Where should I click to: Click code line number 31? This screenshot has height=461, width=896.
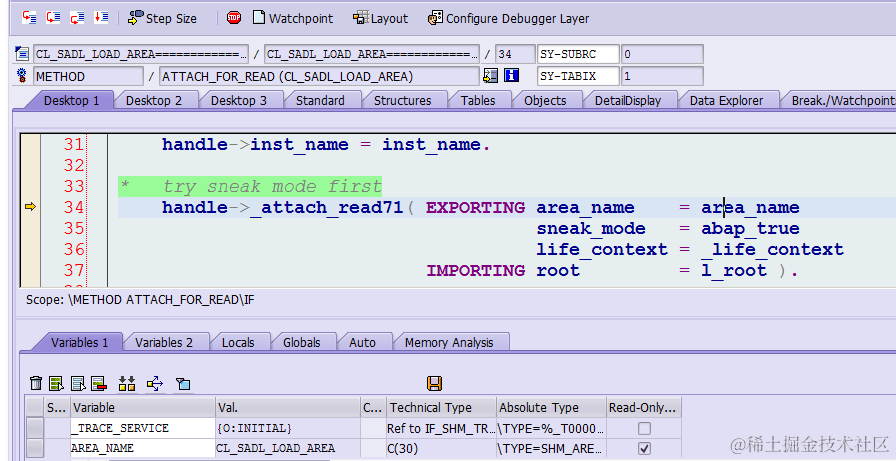(74, 145)
